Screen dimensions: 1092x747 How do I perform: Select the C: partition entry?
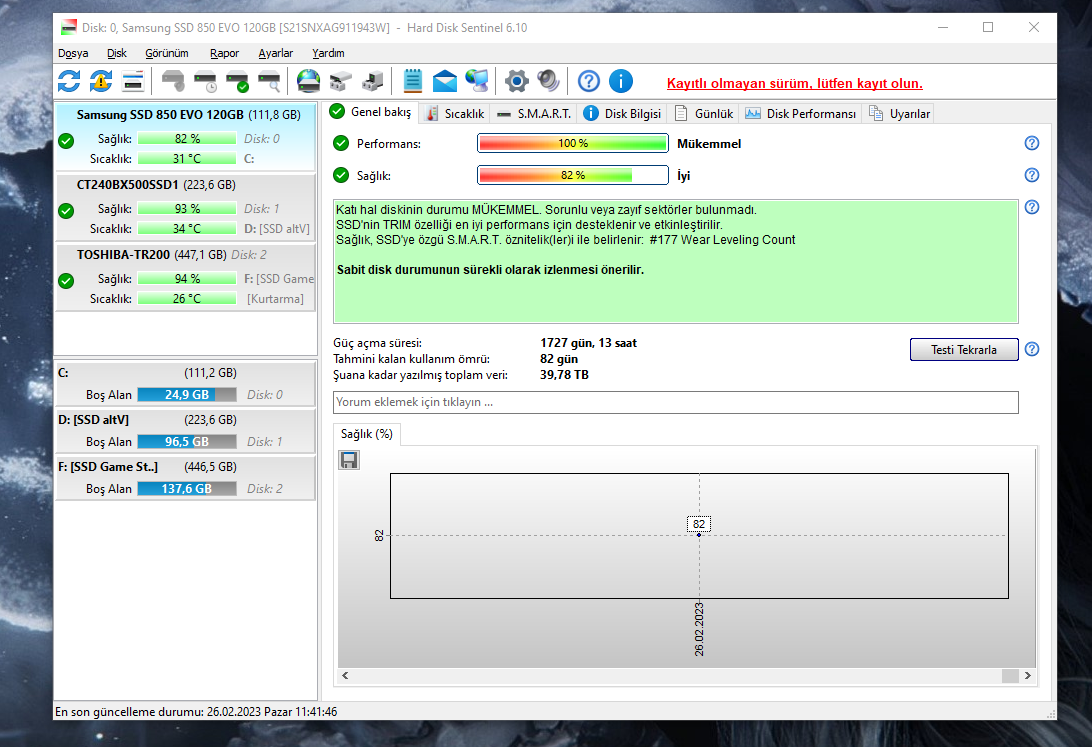(x=185, y=384)
